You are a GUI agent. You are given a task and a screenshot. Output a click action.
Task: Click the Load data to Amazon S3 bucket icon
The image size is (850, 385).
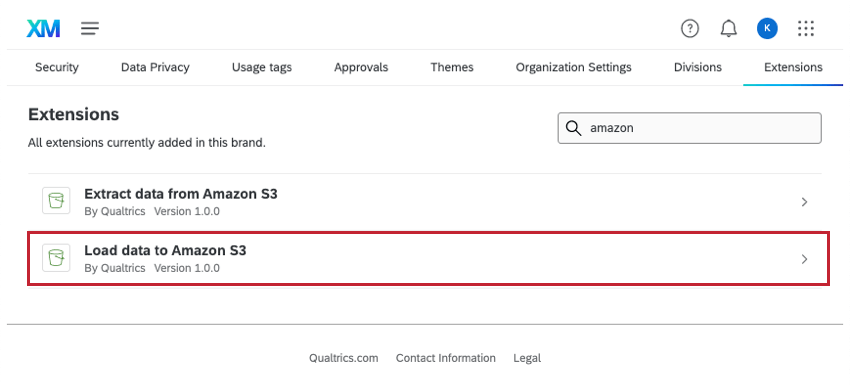click(x=56, y=258)
